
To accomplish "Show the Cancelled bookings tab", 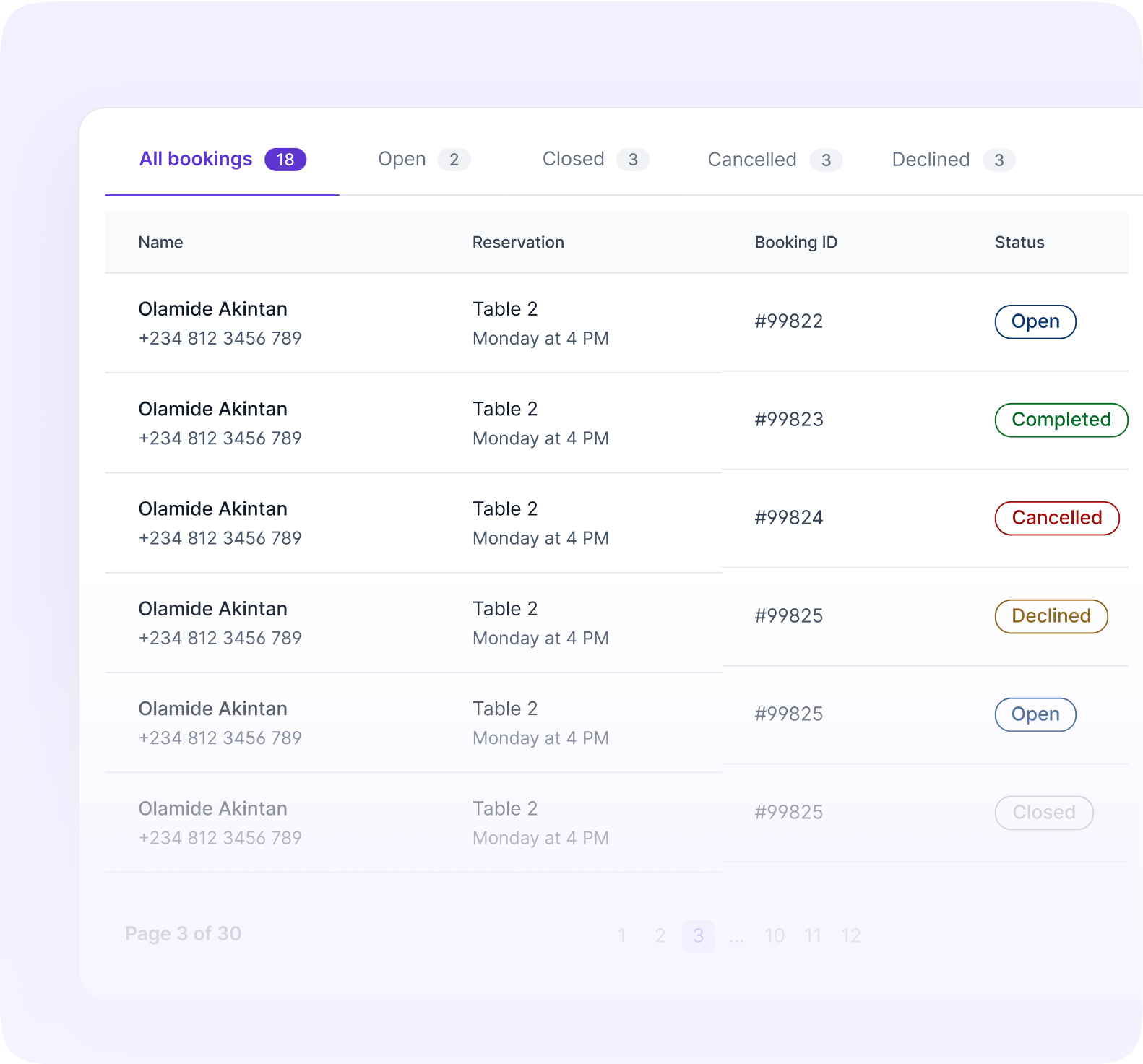I will click(x=774, y=160).
